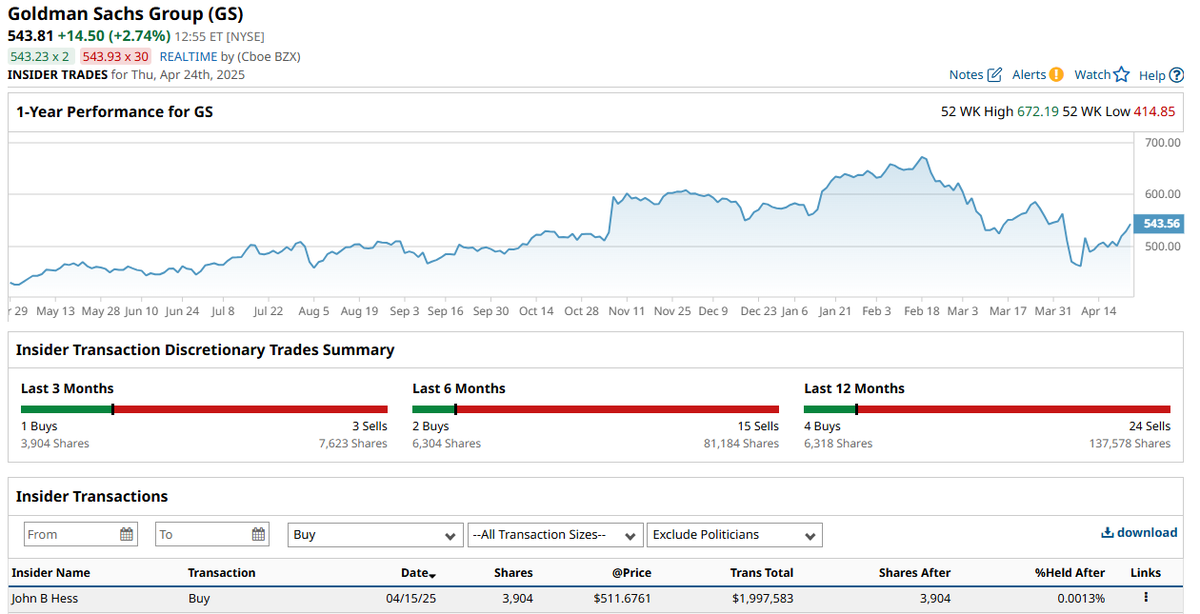1200x614 pixels.
Task: Click John B Hess insider name
Action: (x=45, y=598)
